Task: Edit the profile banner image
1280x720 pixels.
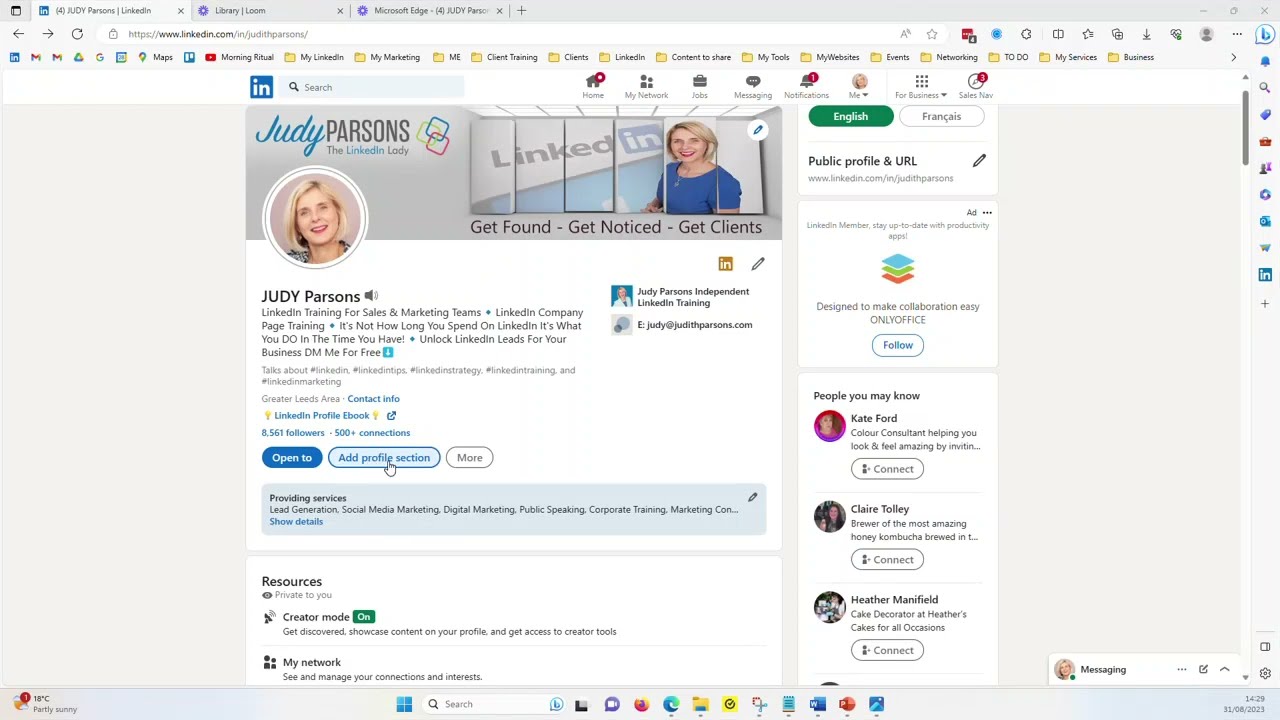Action: click(758, 130)
